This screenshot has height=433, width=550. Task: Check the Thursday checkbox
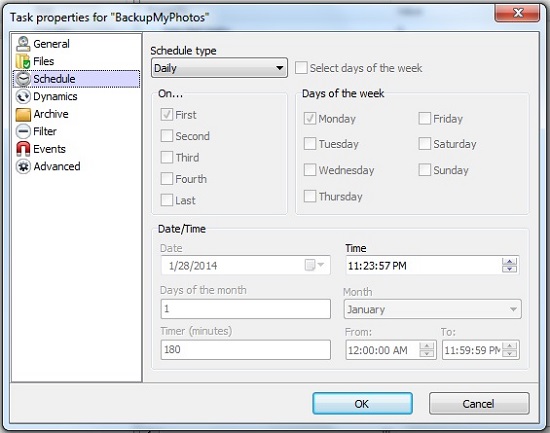pyautogui.click(x=310, y=196)
